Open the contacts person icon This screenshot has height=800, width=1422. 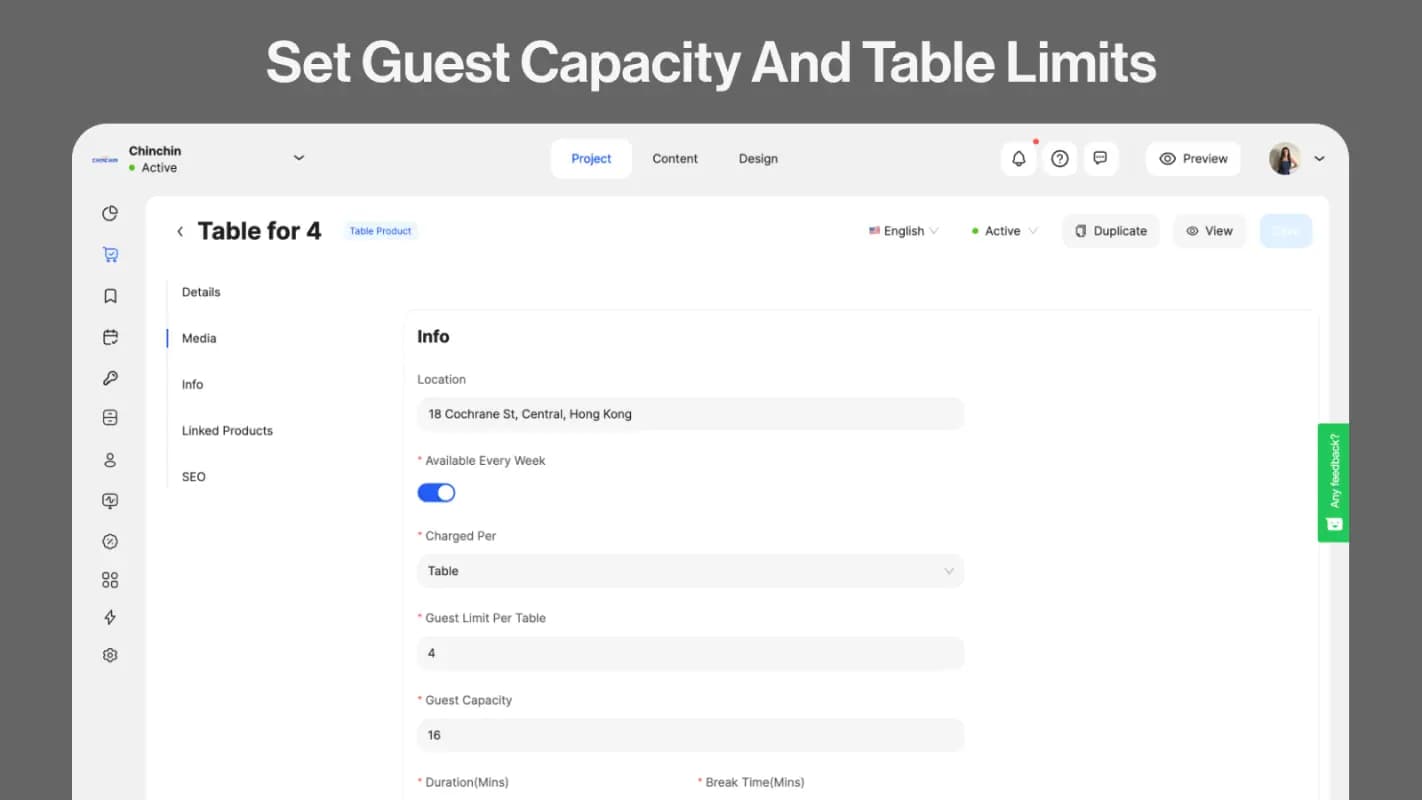tap(110, 460)
